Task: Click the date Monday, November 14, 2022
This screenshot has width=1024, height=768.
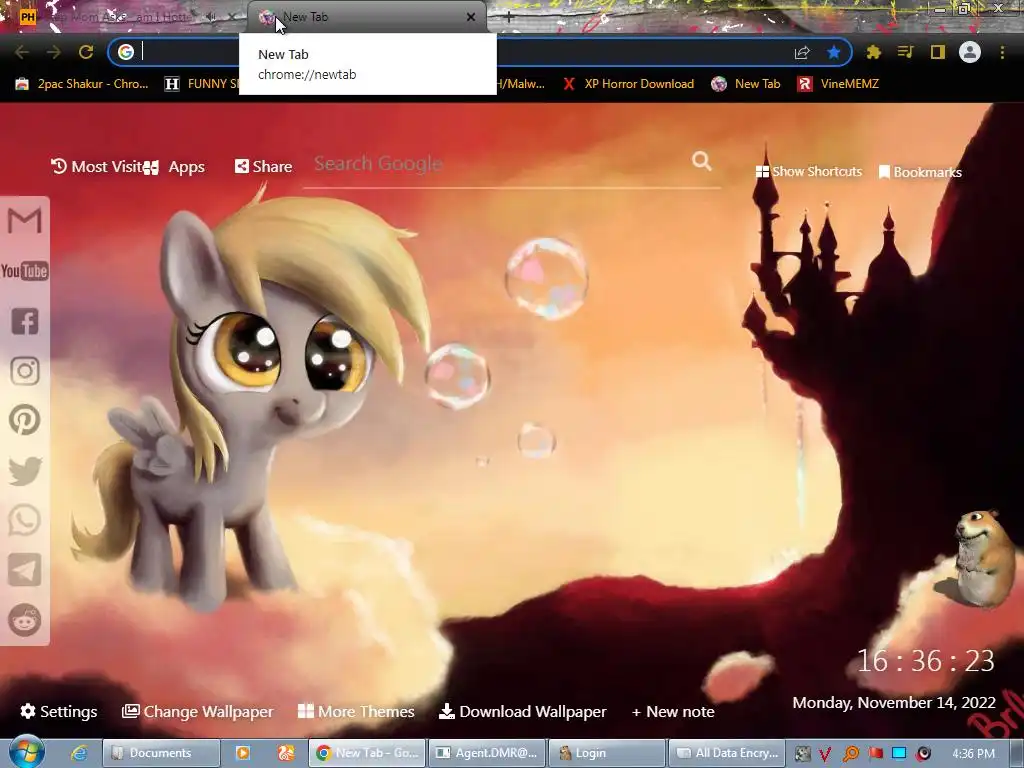Action: point(894,703)
